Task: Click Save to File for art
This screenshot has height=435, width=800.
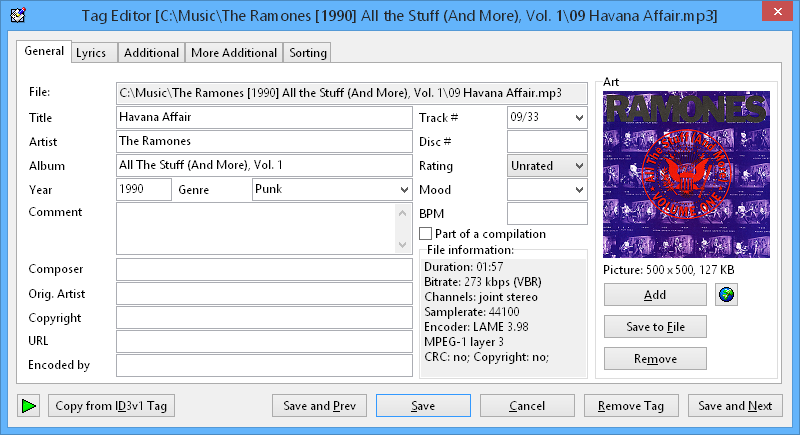Action: 655,327
